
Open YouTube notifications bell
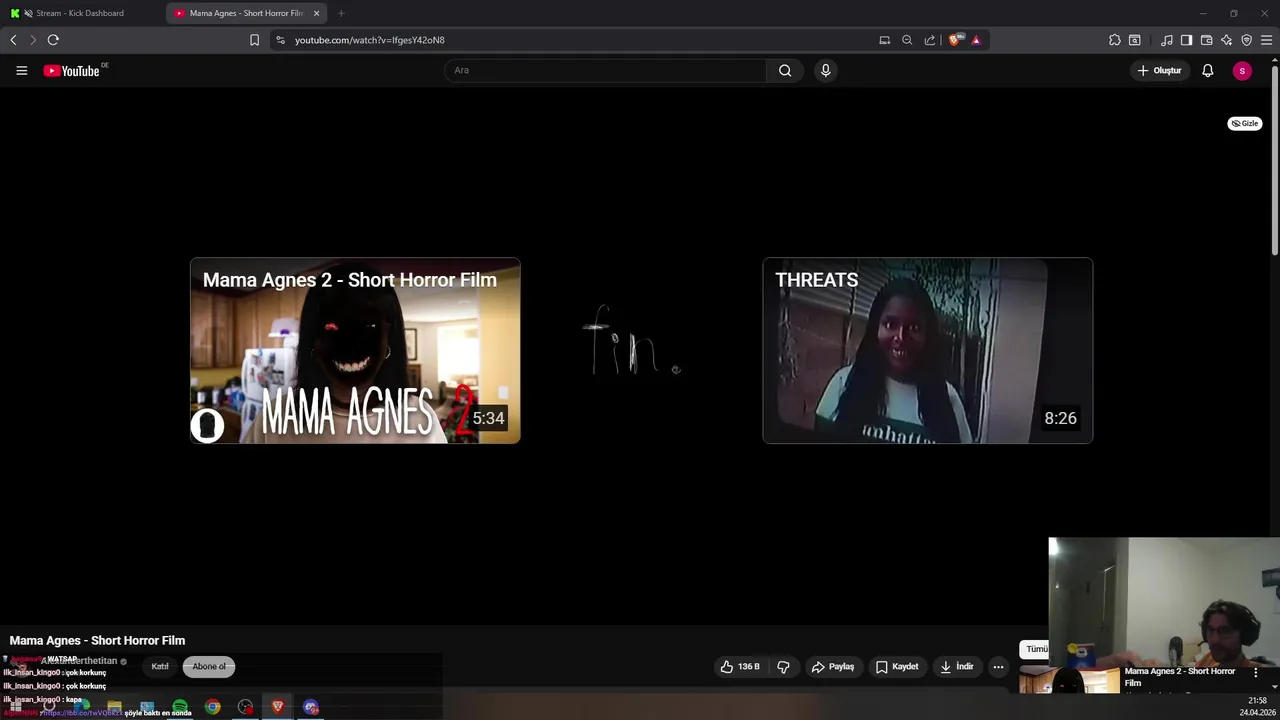pos(1208,70)
